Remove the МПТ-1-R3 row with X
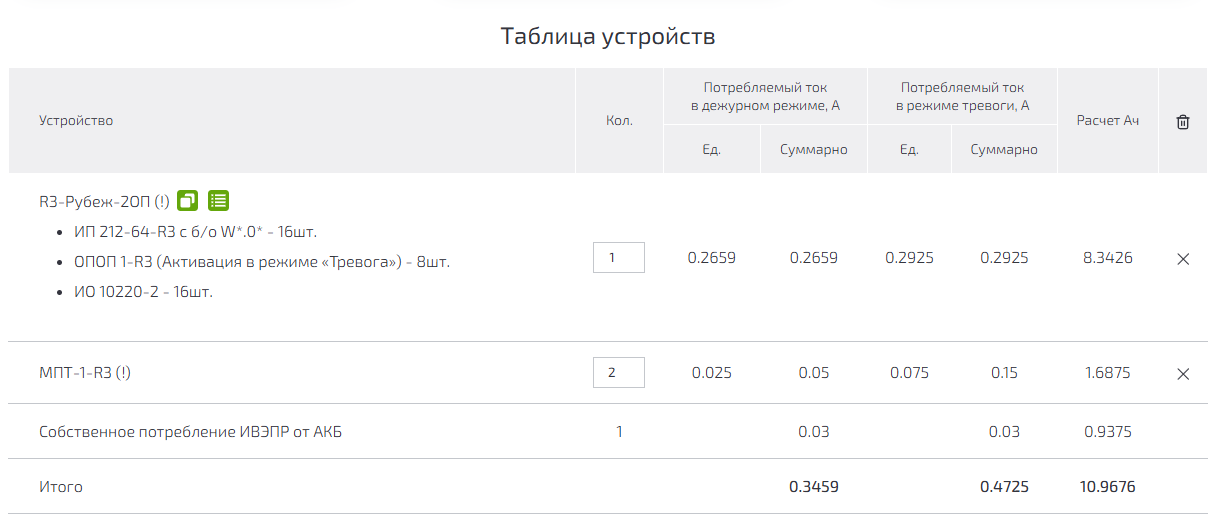Image resolution: width=1218 pixels, height=532 pixels. pos(1183,374)
